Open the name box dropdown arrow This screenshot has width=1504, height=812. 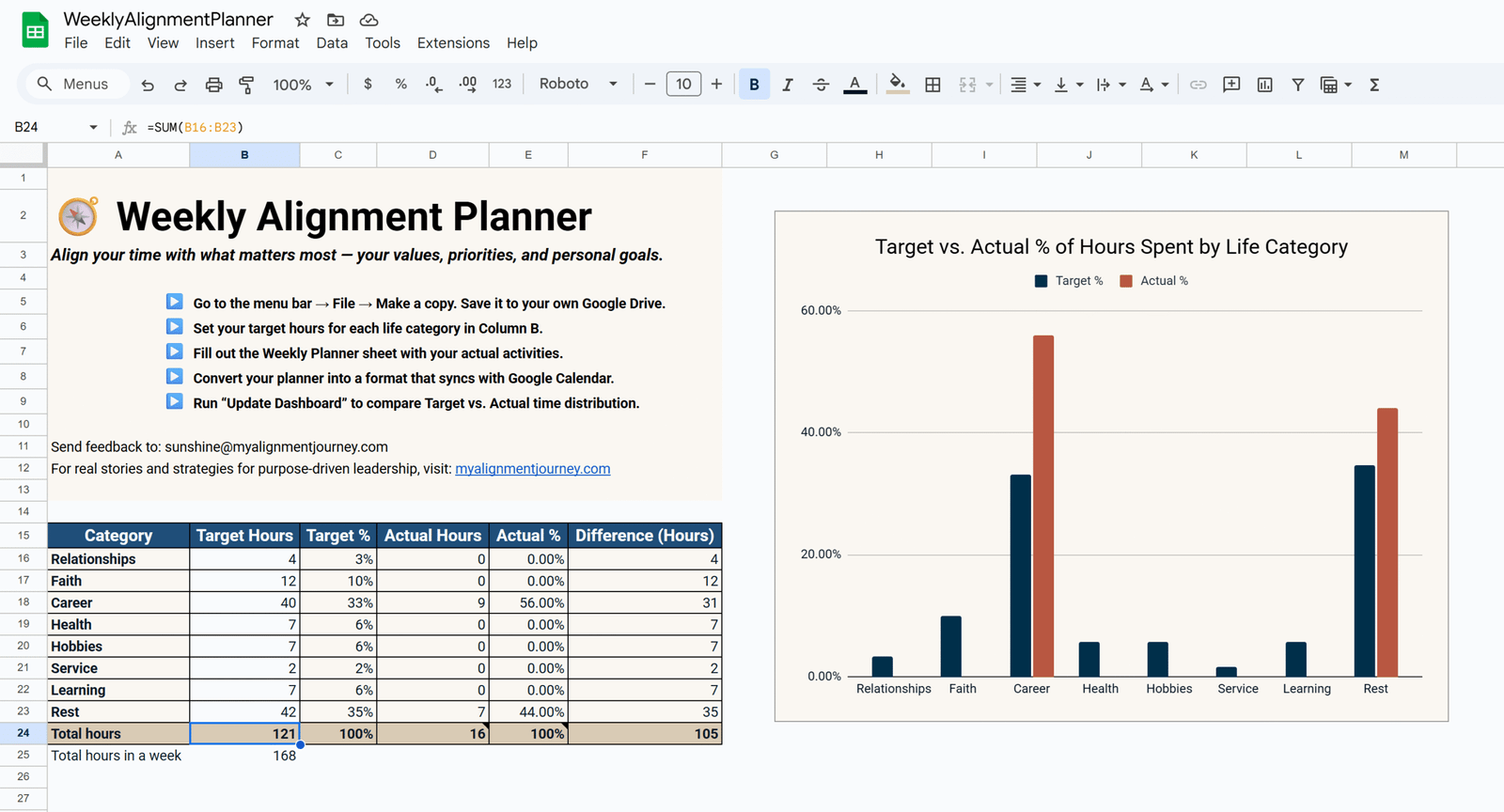(93, 127)
